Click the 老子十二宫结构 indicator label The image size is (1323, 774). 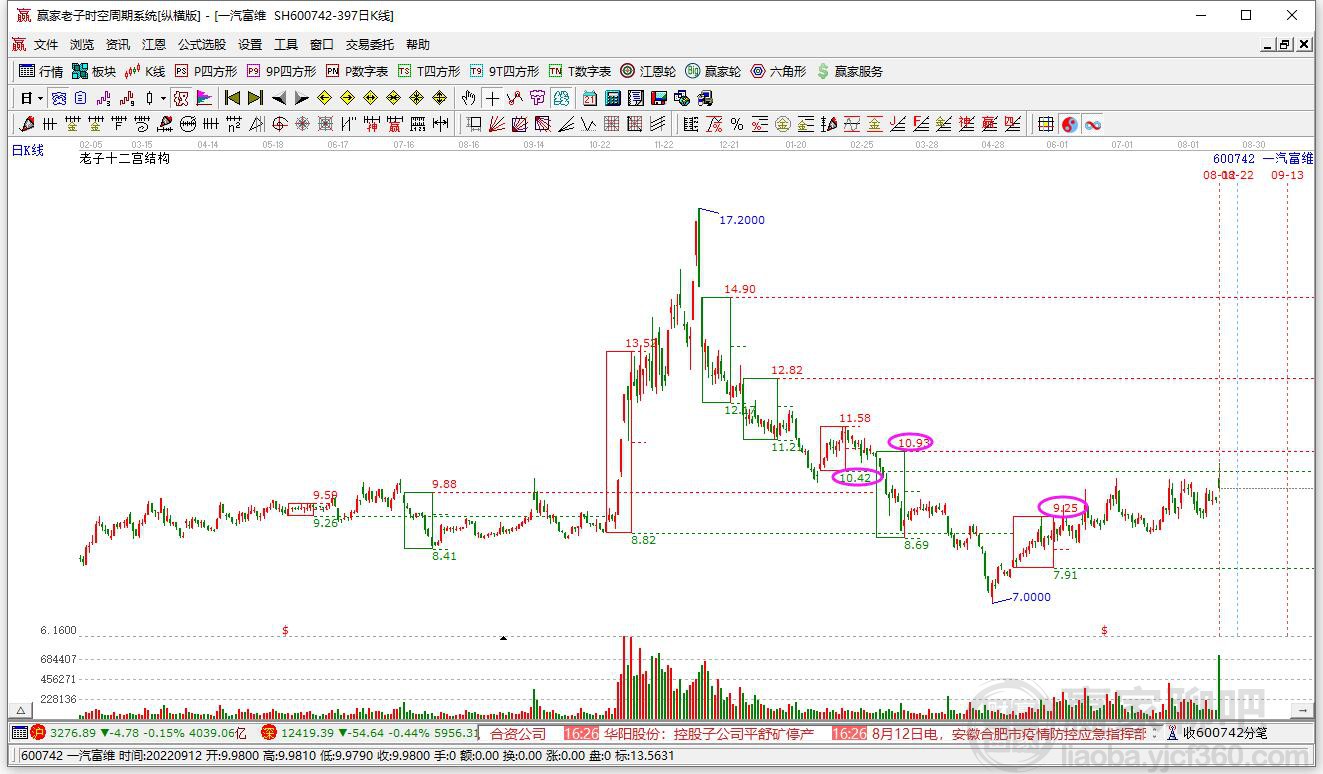tap(125, 158)
